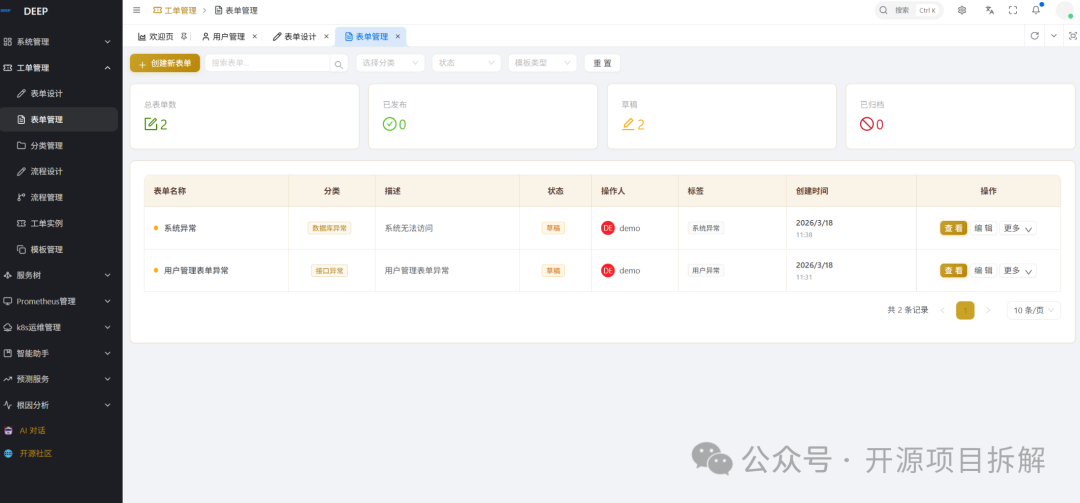This screenshot has width=1080, height=503.
Task: Open the settings gear icon in header
Action: coord(962,10)
